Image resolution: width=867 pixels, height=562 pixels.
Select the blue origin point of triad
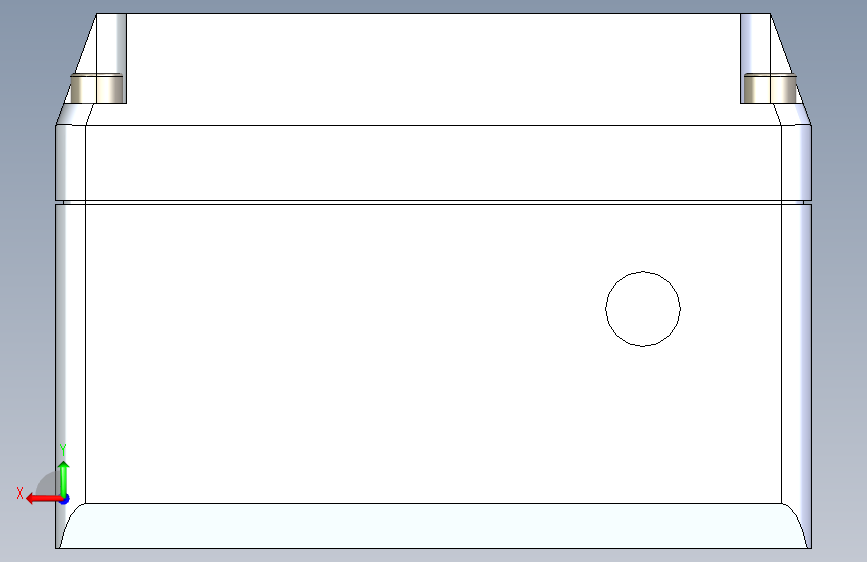click(x=64, y=498)
